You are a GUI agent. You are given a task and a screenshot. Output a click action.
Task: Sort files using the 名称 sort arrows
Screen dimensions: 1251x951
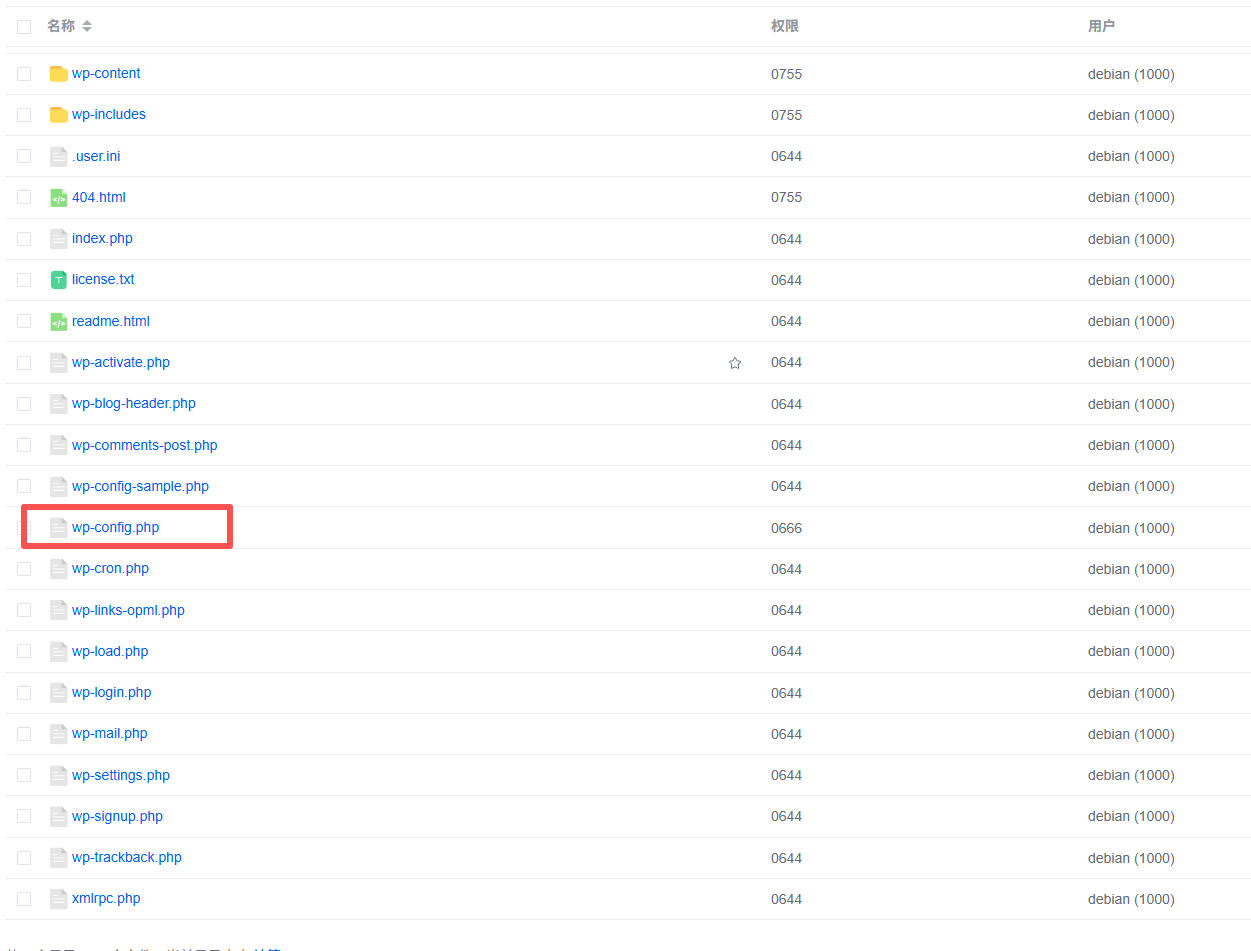(x=87, y=27)
